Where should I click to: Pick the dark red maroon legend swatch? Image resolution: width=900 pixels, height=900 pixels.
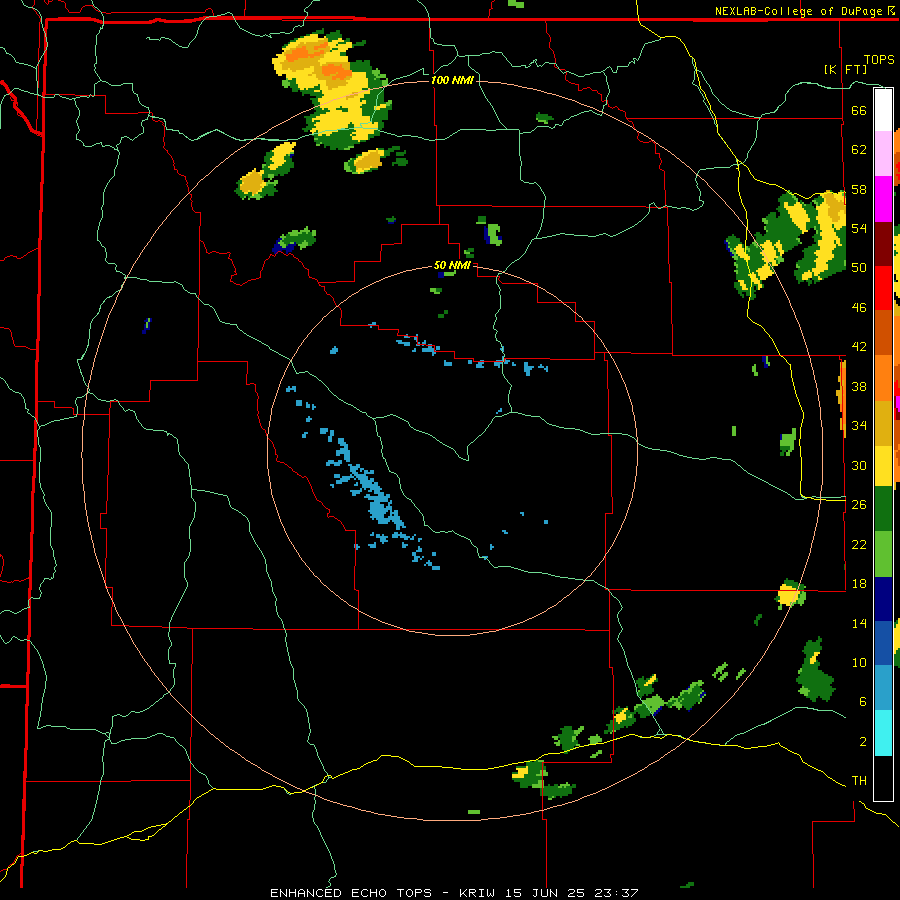[883, 243]
